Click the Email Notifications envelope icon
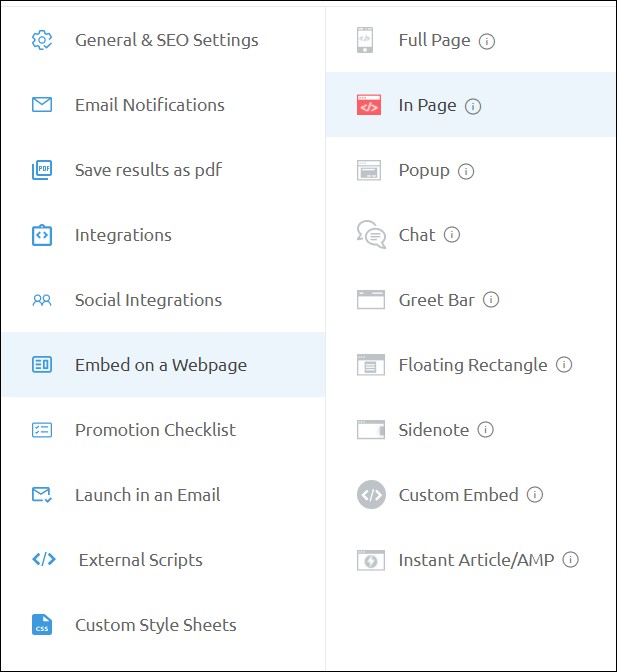The height and width of the screenshot is (672, 617). pyautogui.click(x=42, y=105)
